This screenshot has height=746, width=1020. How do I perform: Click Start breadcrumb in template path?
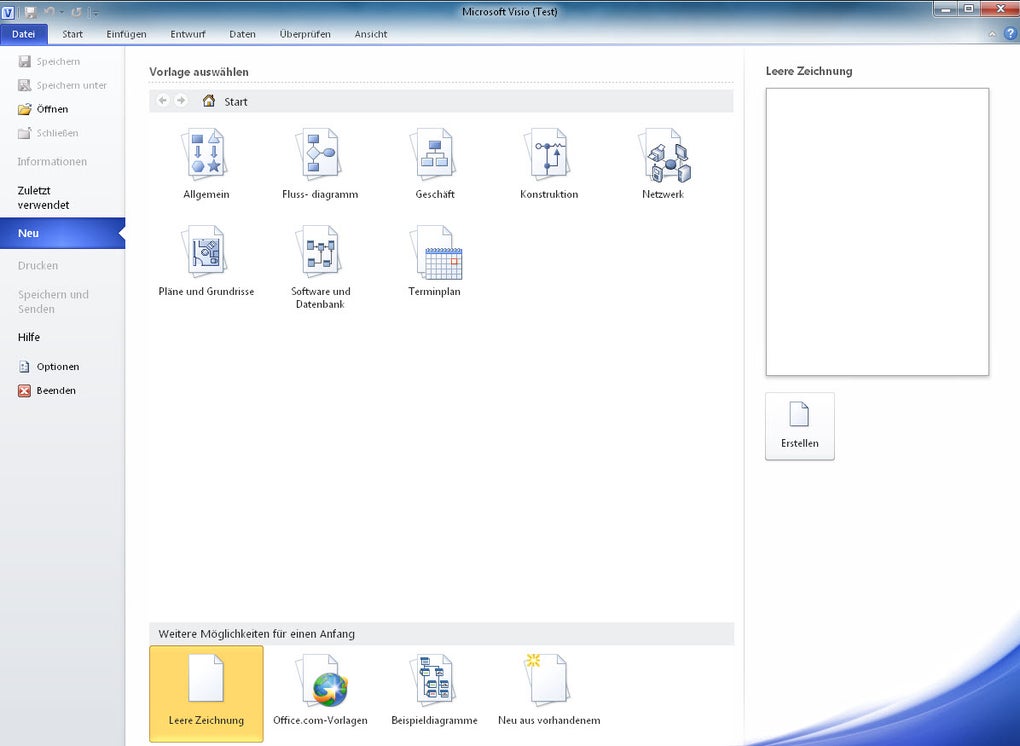(x=235, y=101)
